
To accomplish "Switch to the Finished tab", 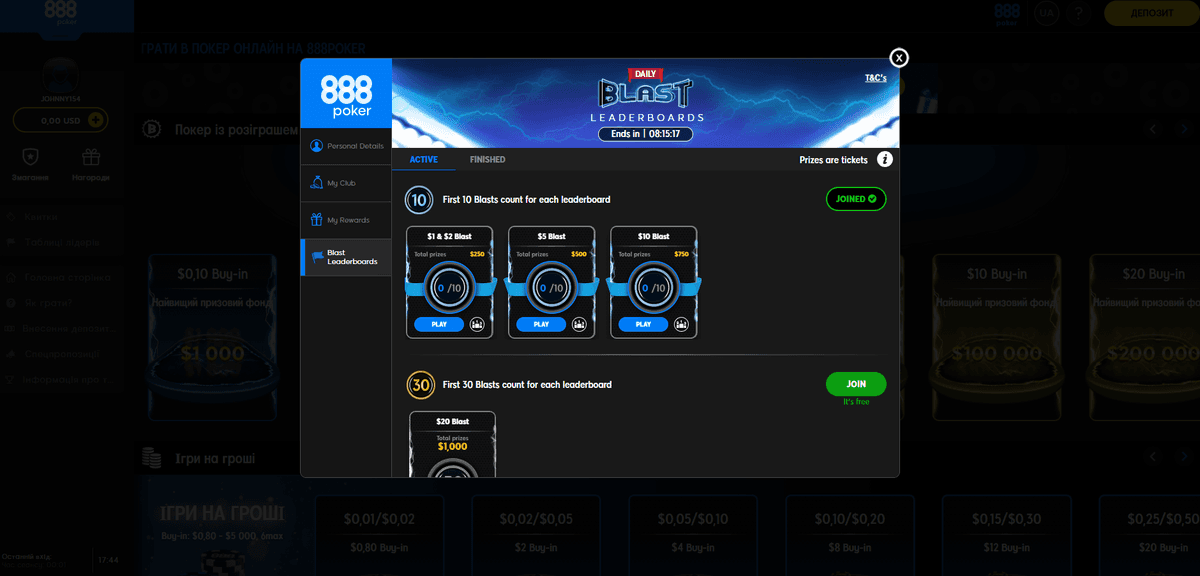I will coord(488,160).
